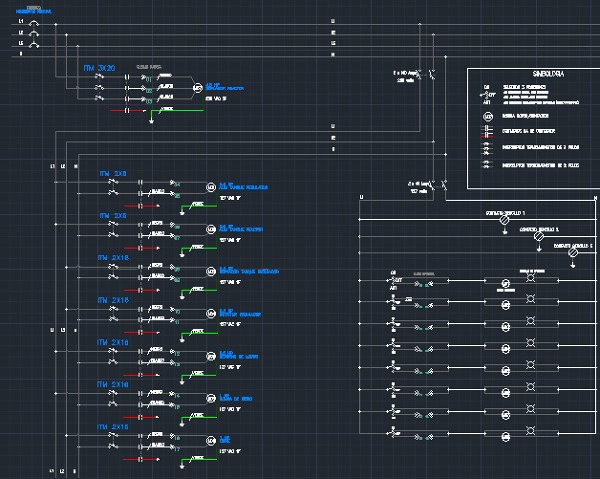600x479 pixels.
Task: Click the third contacto sencillo outlet symbol
Action: pyautogui.click(x=573, y=254)
